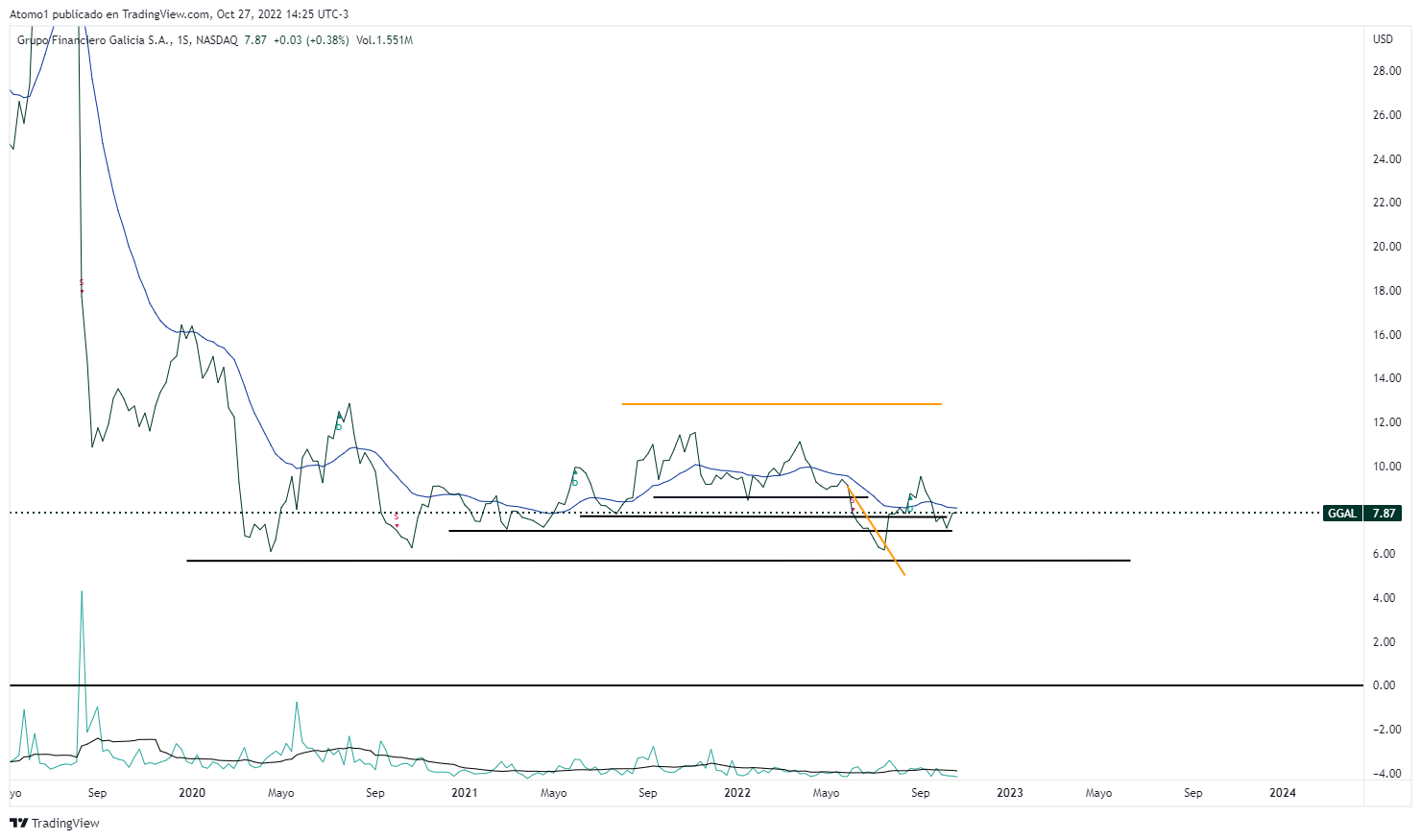Screen dimensions: 1421x840
Task: Select the green D marker near May 2021
Action: [574, 477]
